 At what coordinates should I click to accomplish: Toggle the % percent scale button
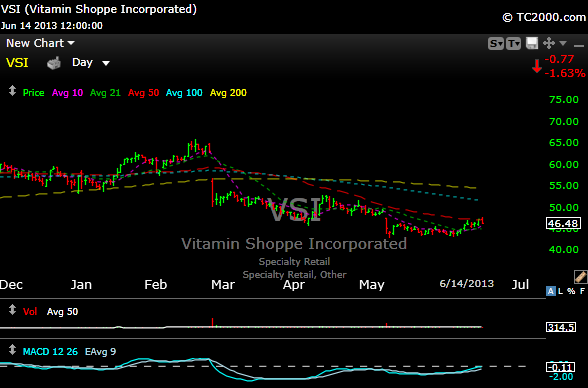571,291
